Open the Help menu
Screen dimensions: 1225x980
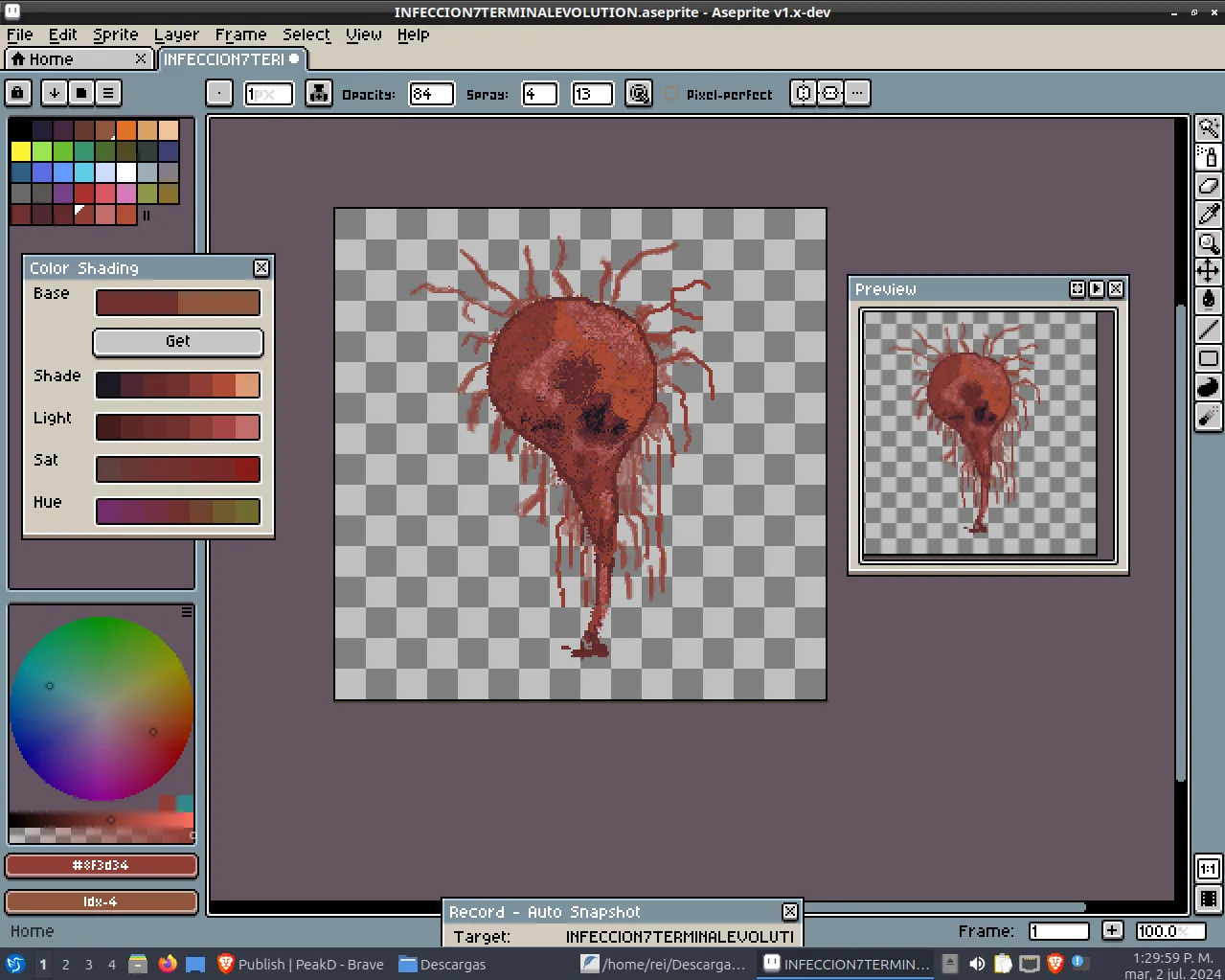(414, 34)
